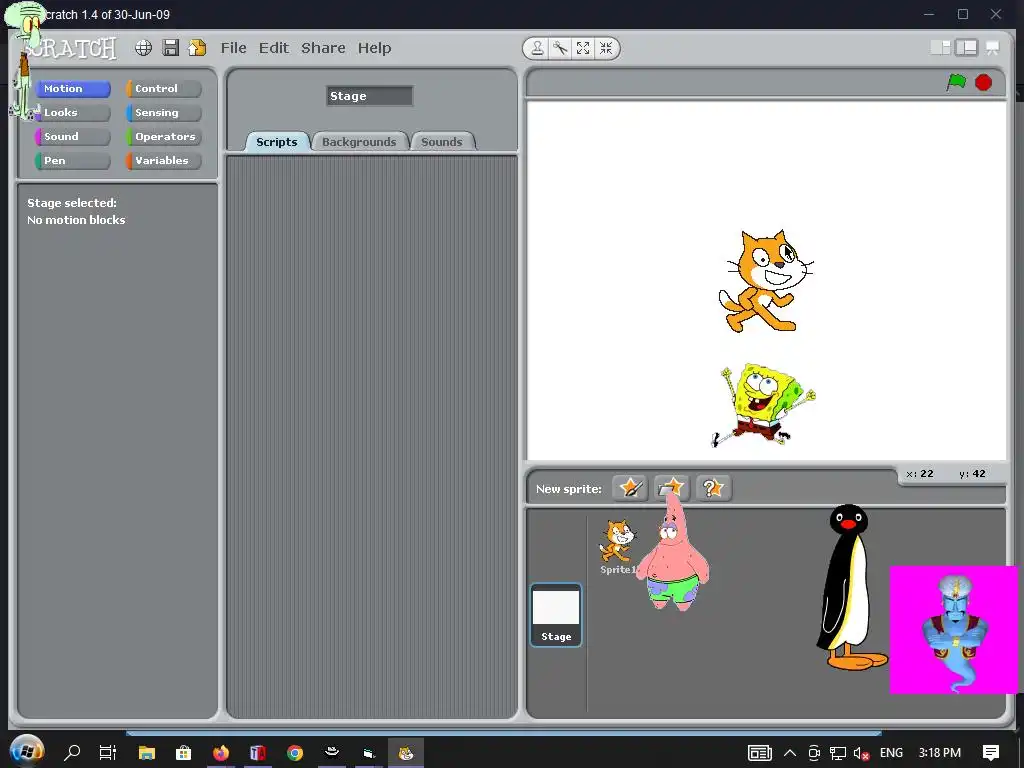The width and height of the screenshot is (1024, 768).
Task: Switch to the Sounds tab
Action: [442, 142]
